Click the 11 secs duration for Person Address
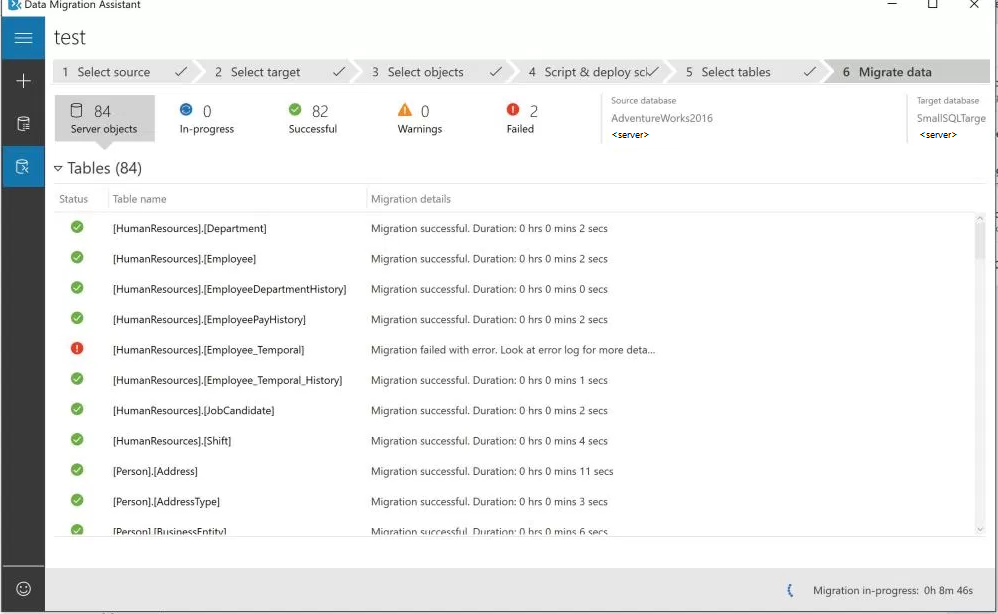Image resolution: width=998 pixels, height=614 pixels. click(596, 471)
